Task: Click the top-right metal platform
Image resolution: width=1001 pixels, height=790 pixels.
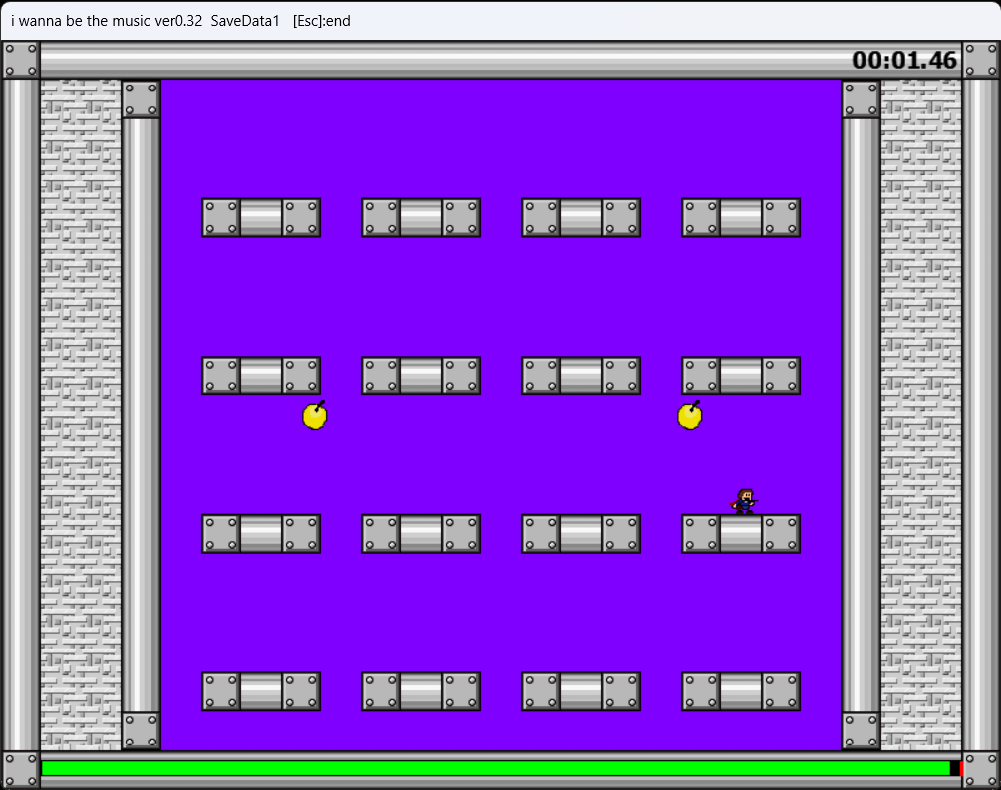Action: 741,217
